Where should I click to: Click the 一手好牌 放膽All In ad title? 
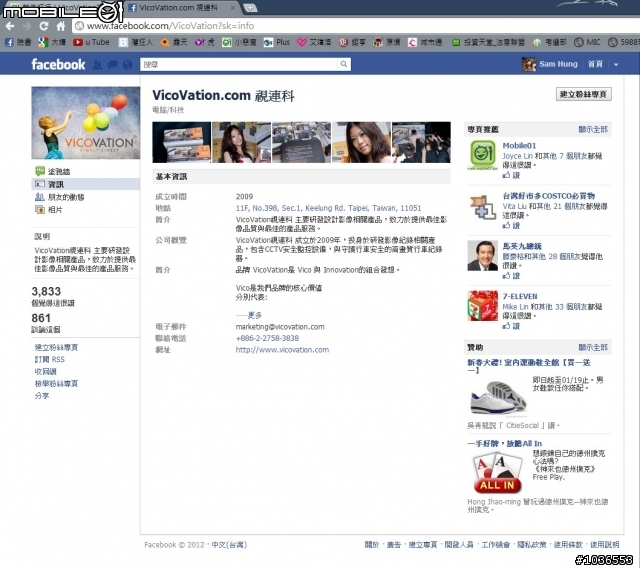(504, 444)
